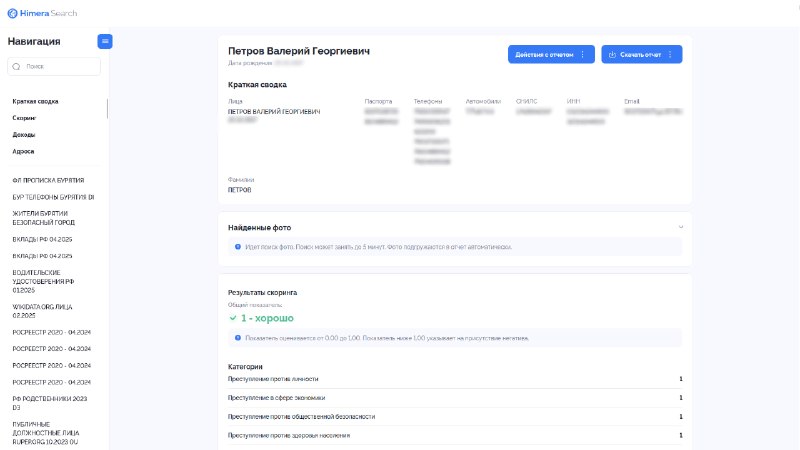The height and width of the screenshot is (450, 800).
Task: Click the Himera Search logo icon
Action: [x=12, y=13]
